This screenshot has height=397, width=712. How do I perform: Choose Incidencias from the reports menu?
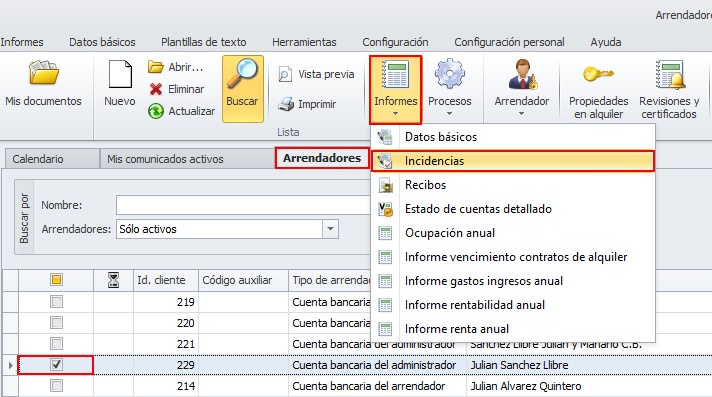click(513, 161)
